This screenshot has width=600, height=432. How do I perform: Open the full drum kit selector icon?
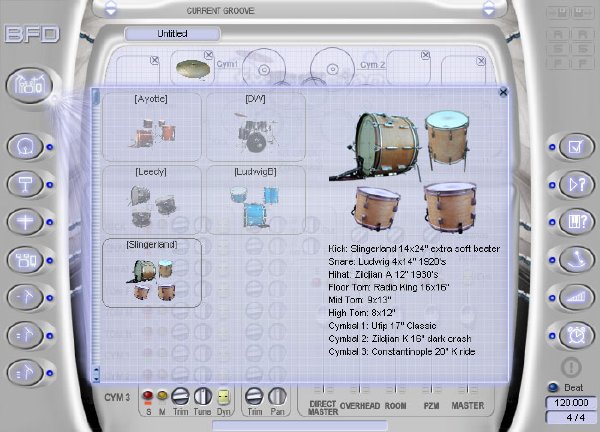coord(29,85)
